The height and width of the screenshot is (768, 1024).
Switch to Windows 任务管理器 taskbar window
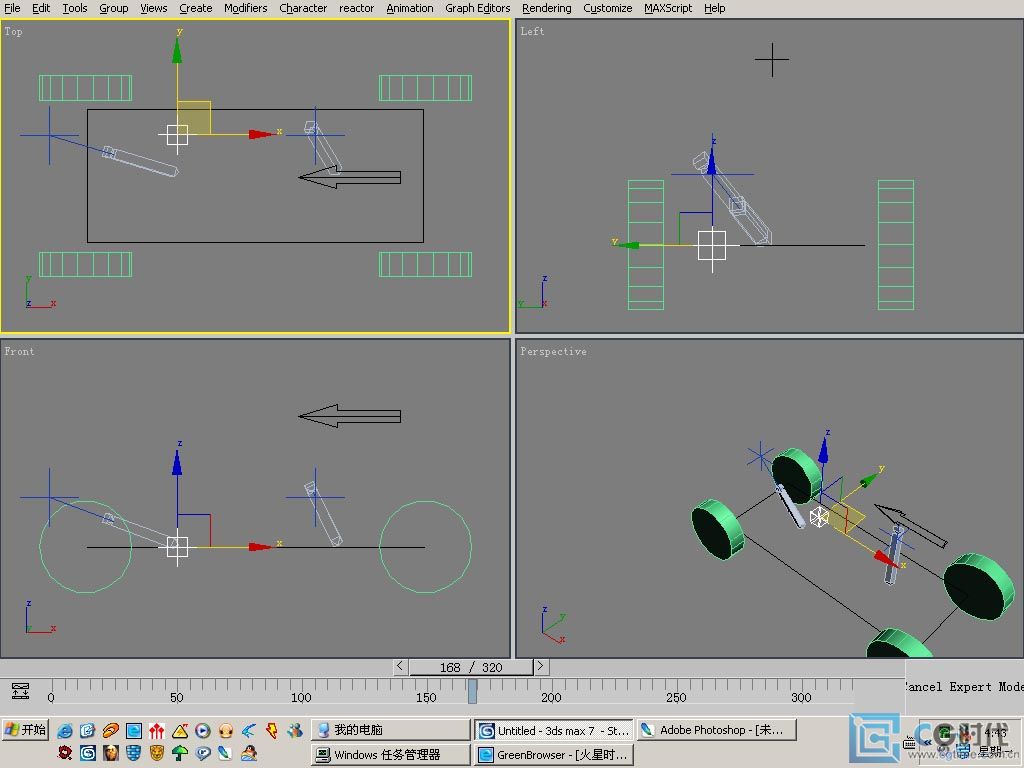coord(391,754)
